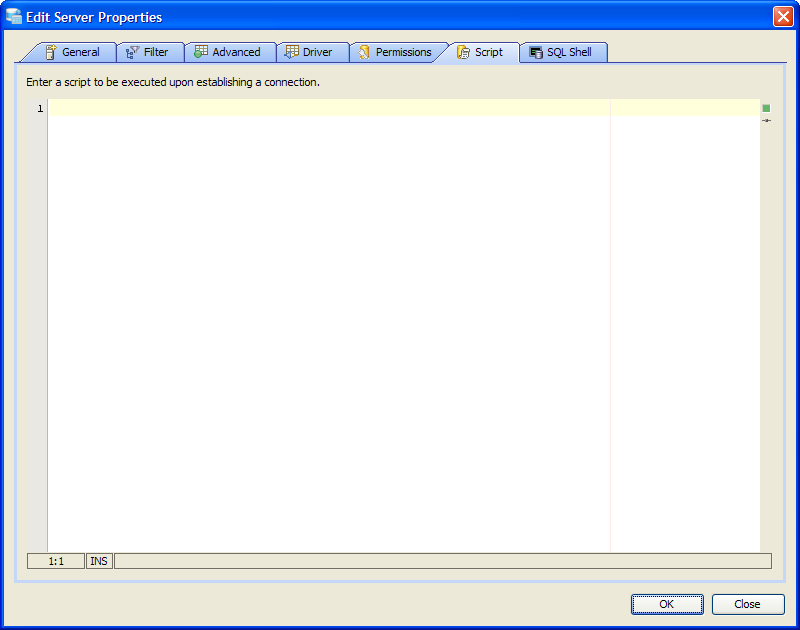The width and height of the screenshot is (800, 630).
Task: Click the Script tab
Action: [x=481, y=52]
